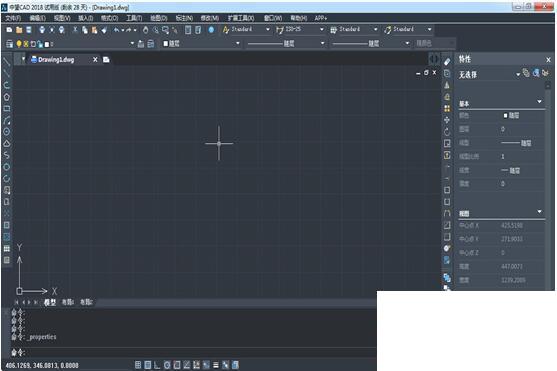Click the Undo arrow icon

point(117,30)
